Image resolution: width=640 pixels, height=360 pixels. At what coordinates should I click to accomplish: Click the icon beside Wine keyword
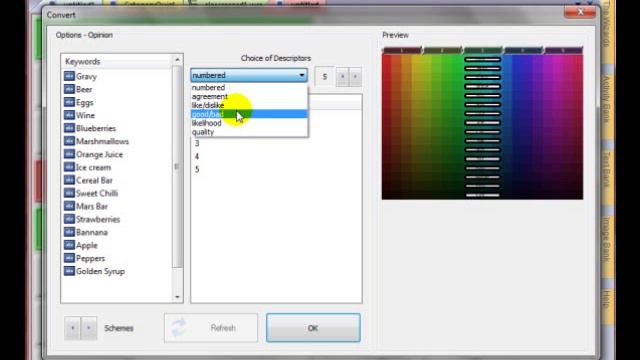pos(69,116)
